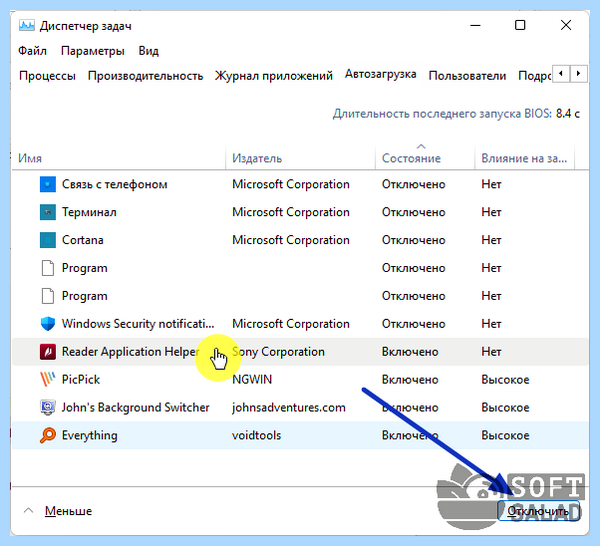Sort by the Имя column header
Viewport: 600px width, 546px height.
coord(30,158)
